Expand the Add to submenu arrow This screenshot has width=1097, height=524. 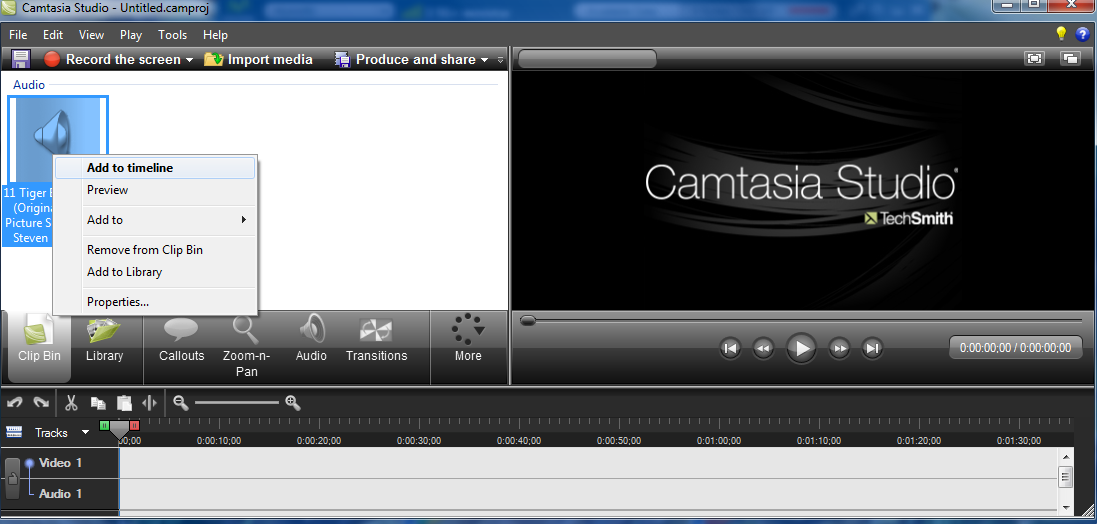(x=243, y=220)
